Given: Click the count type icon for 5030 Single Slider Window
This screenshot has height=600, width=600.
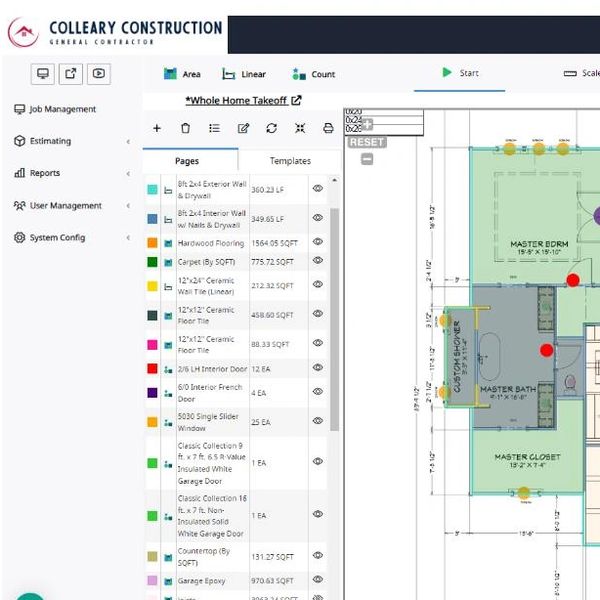Looking at the screenshot, I should coord(168,422).
